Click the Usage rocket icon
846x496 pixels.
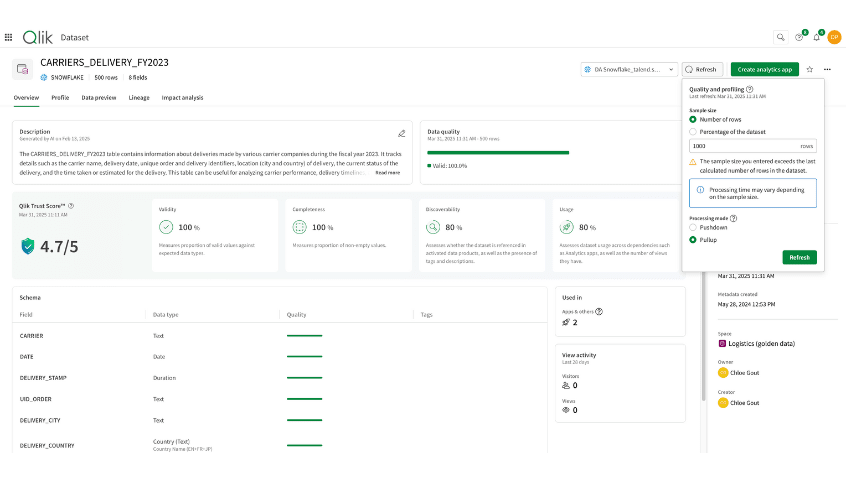[x=567, y=227]
